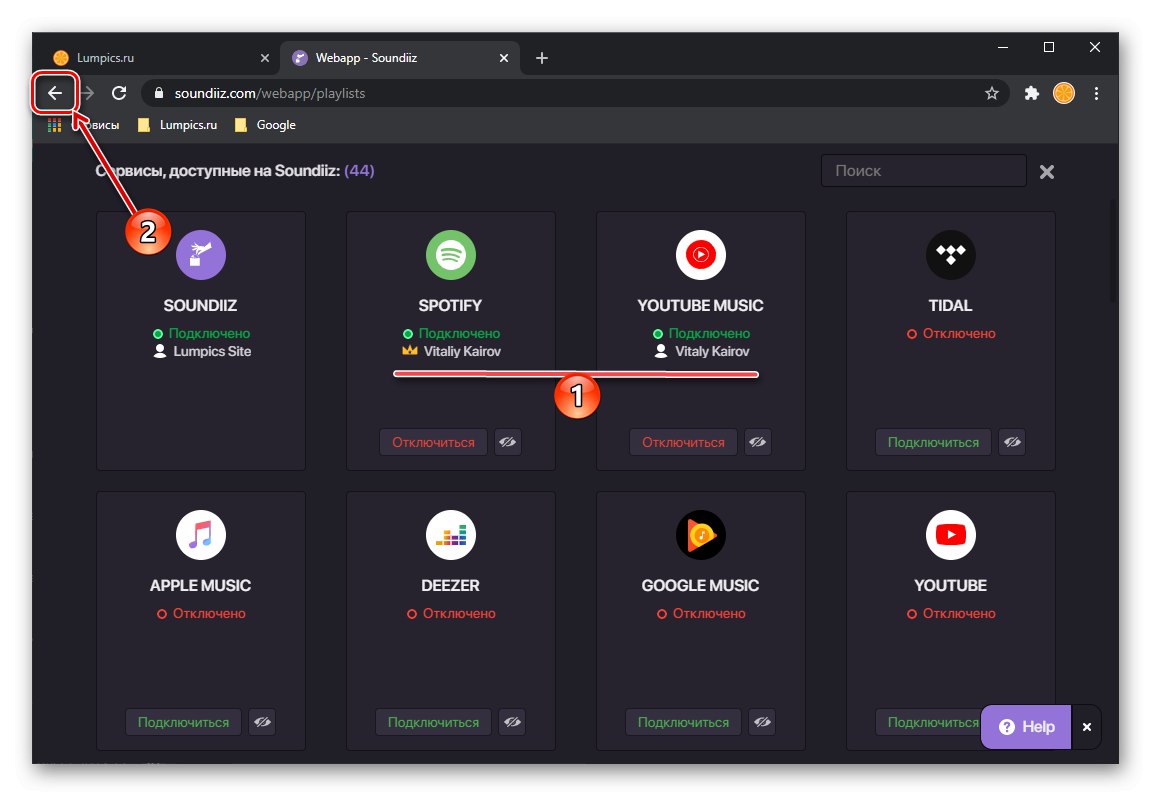The width and height of the screenshot is (1151, 796).
Task: Hide the Spotify service via eye icon
Action: 507,442
